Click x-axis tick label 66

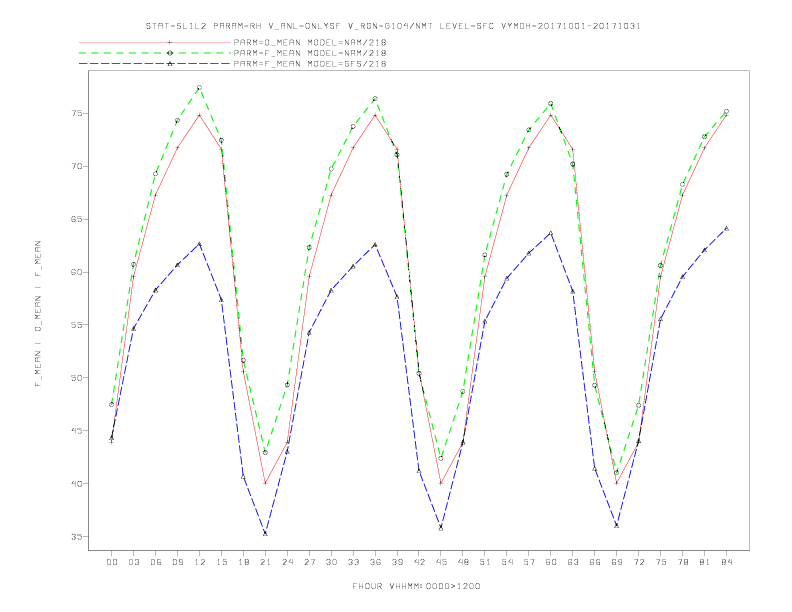(595, 562)
